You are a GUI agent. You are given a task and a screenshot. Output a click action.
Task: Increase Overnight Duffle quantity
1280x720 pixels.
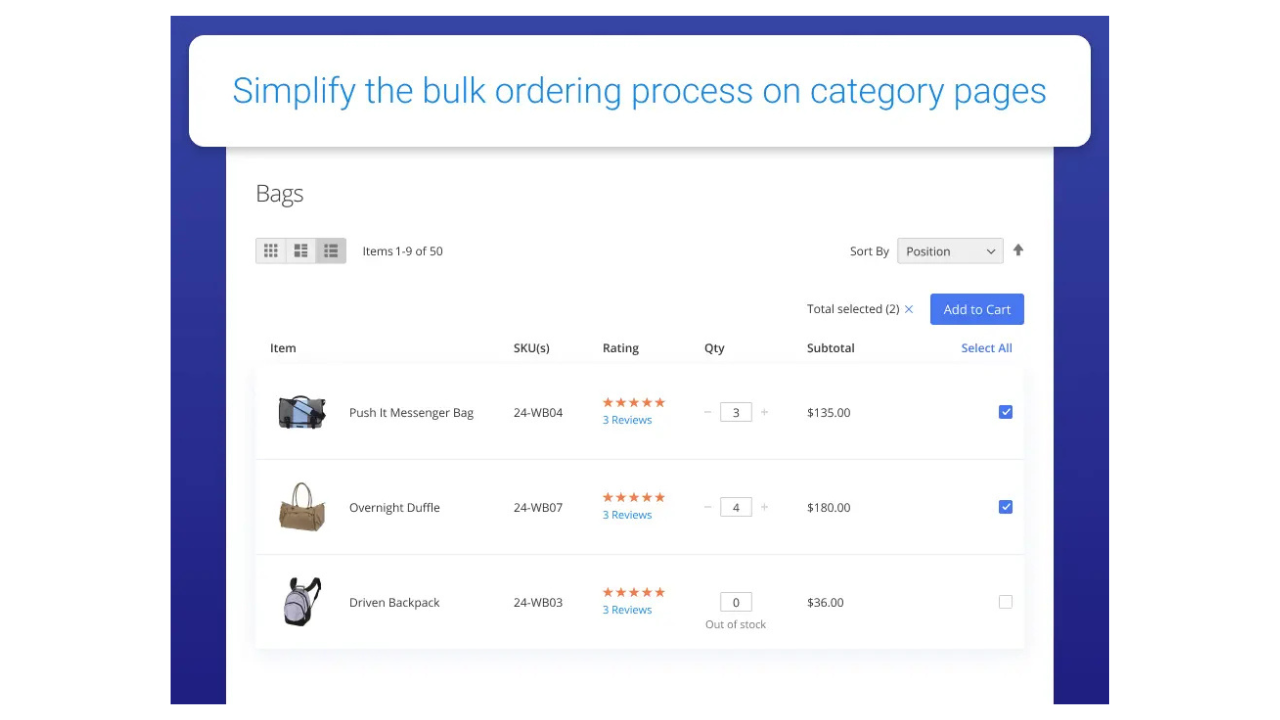(765, 507)
